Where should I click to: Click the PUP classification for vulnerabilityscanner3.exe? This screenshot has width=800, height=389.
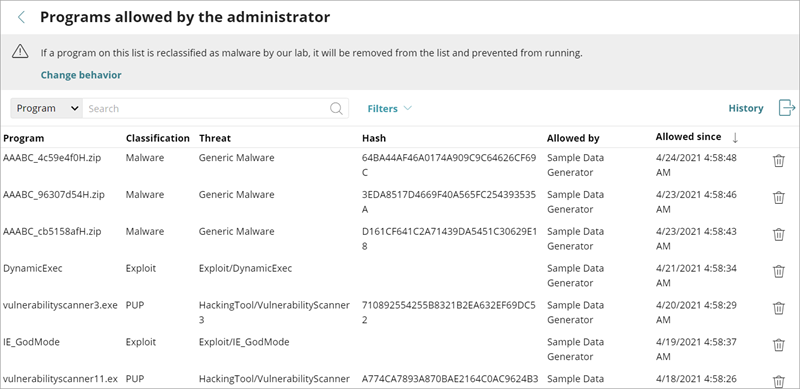pyautogui.click(x=134, y=305)
